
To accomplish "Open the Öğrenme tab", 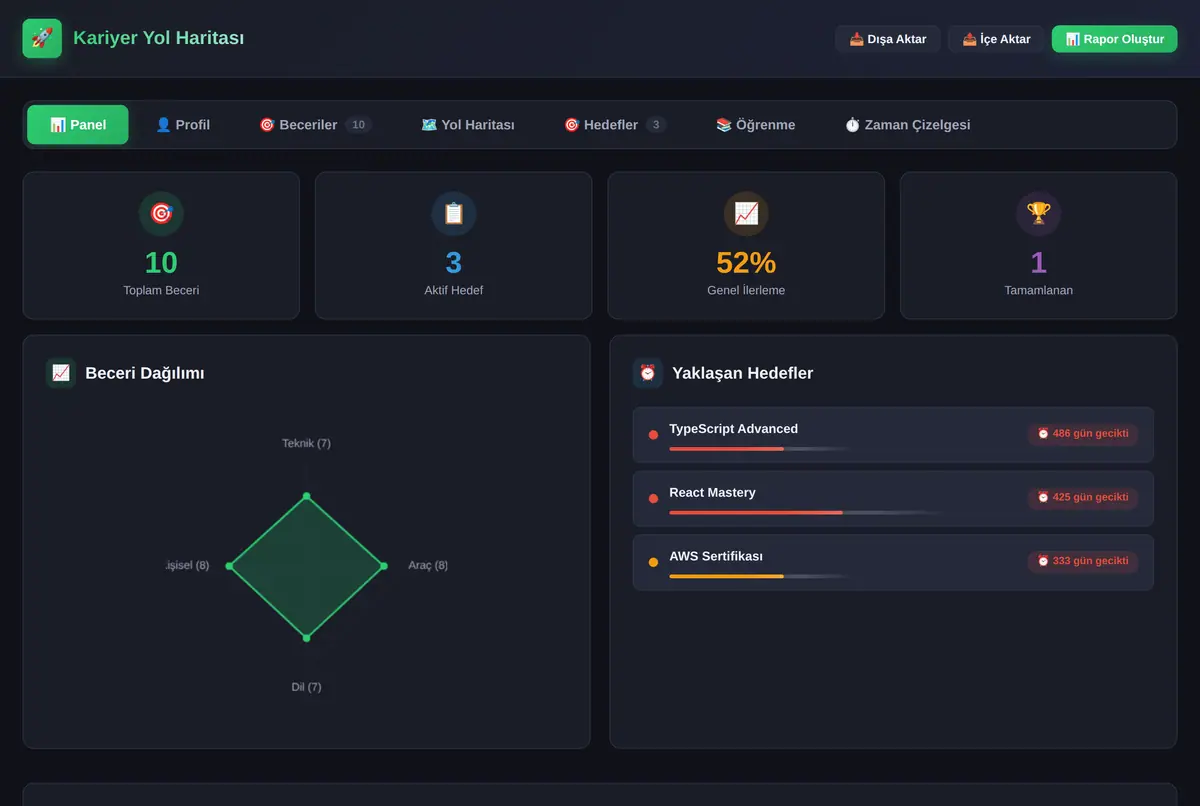I will pyautogui.click(x=756, y=125).
